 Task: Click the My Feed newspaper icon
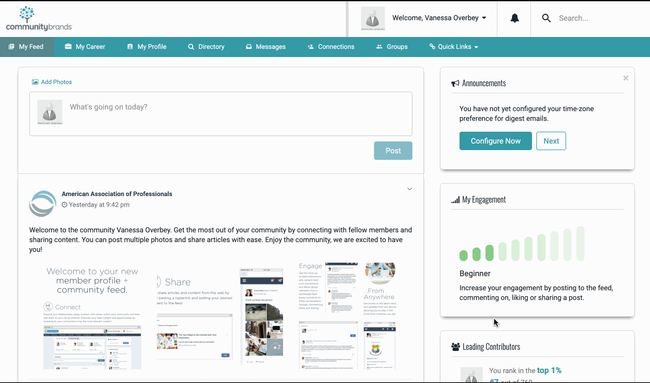coord(11,46)
